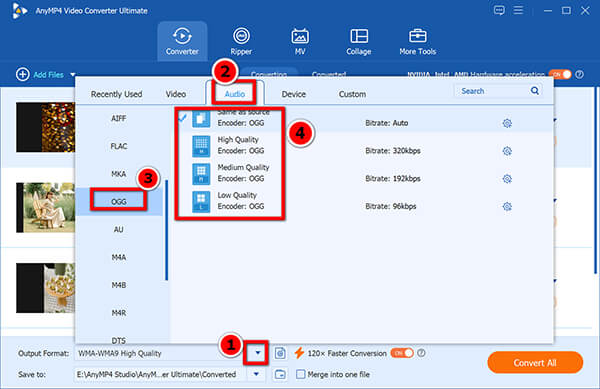This screenshot has height=389, width=600.
Task: Toggle hardware acceleration switch
Action: [x=560, y=74]
